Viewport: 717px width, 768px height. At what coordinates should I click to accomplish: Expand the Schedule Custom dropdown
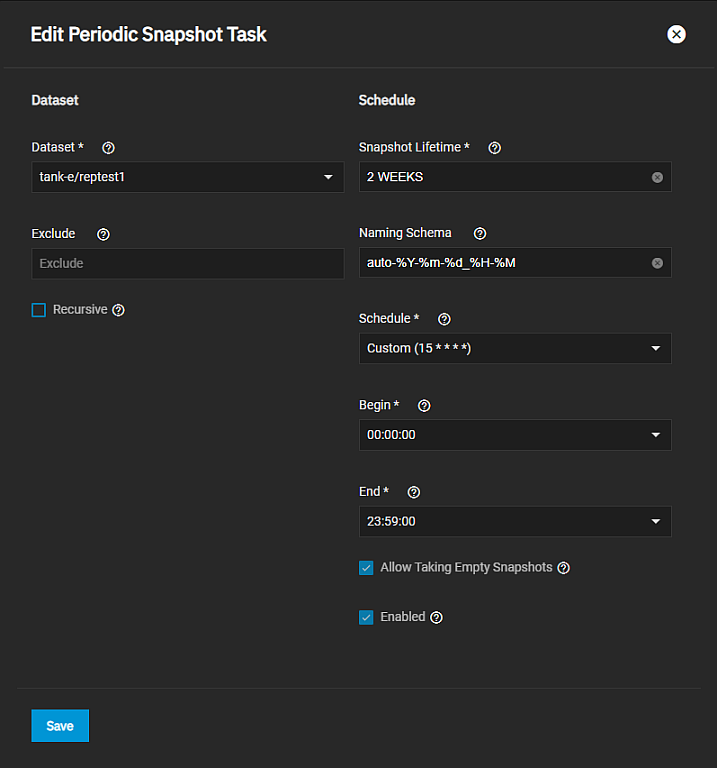pyautogui.click(x=514, y=348)
